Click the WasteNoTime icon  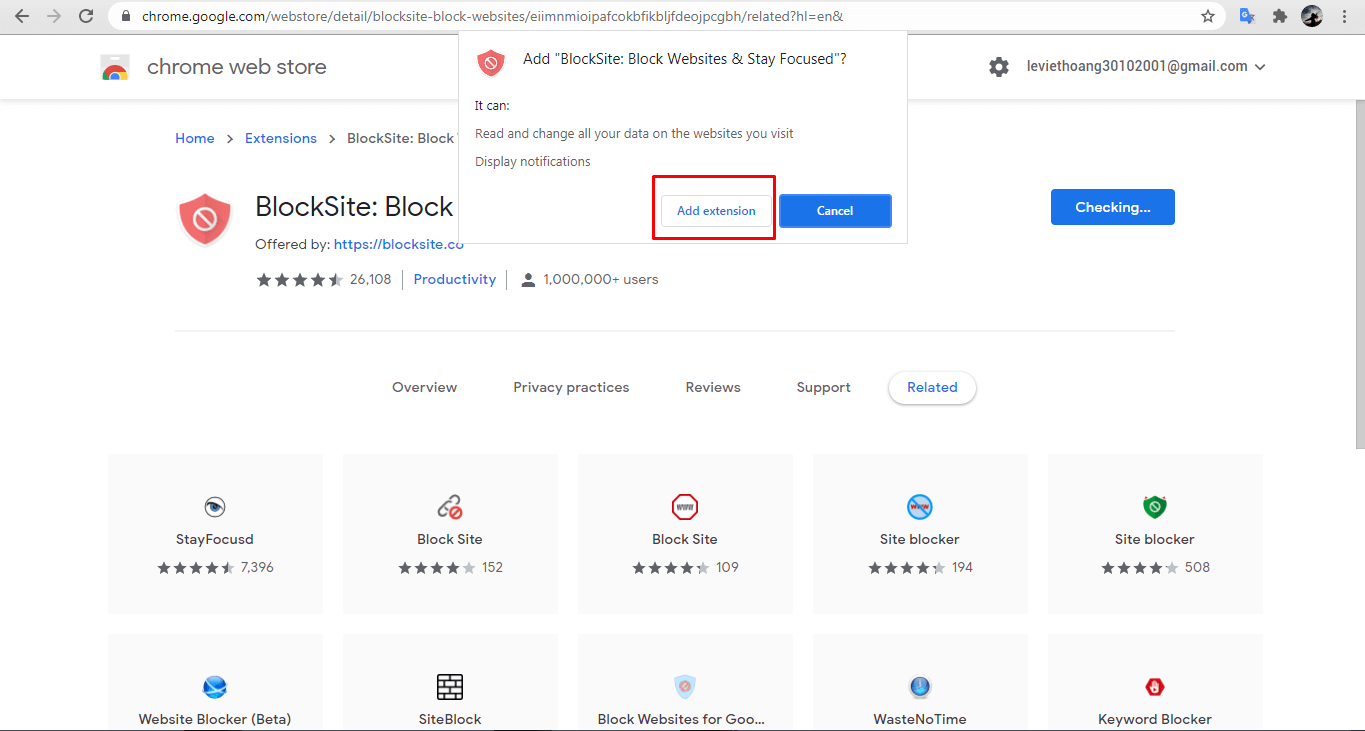tap(920, 687)
